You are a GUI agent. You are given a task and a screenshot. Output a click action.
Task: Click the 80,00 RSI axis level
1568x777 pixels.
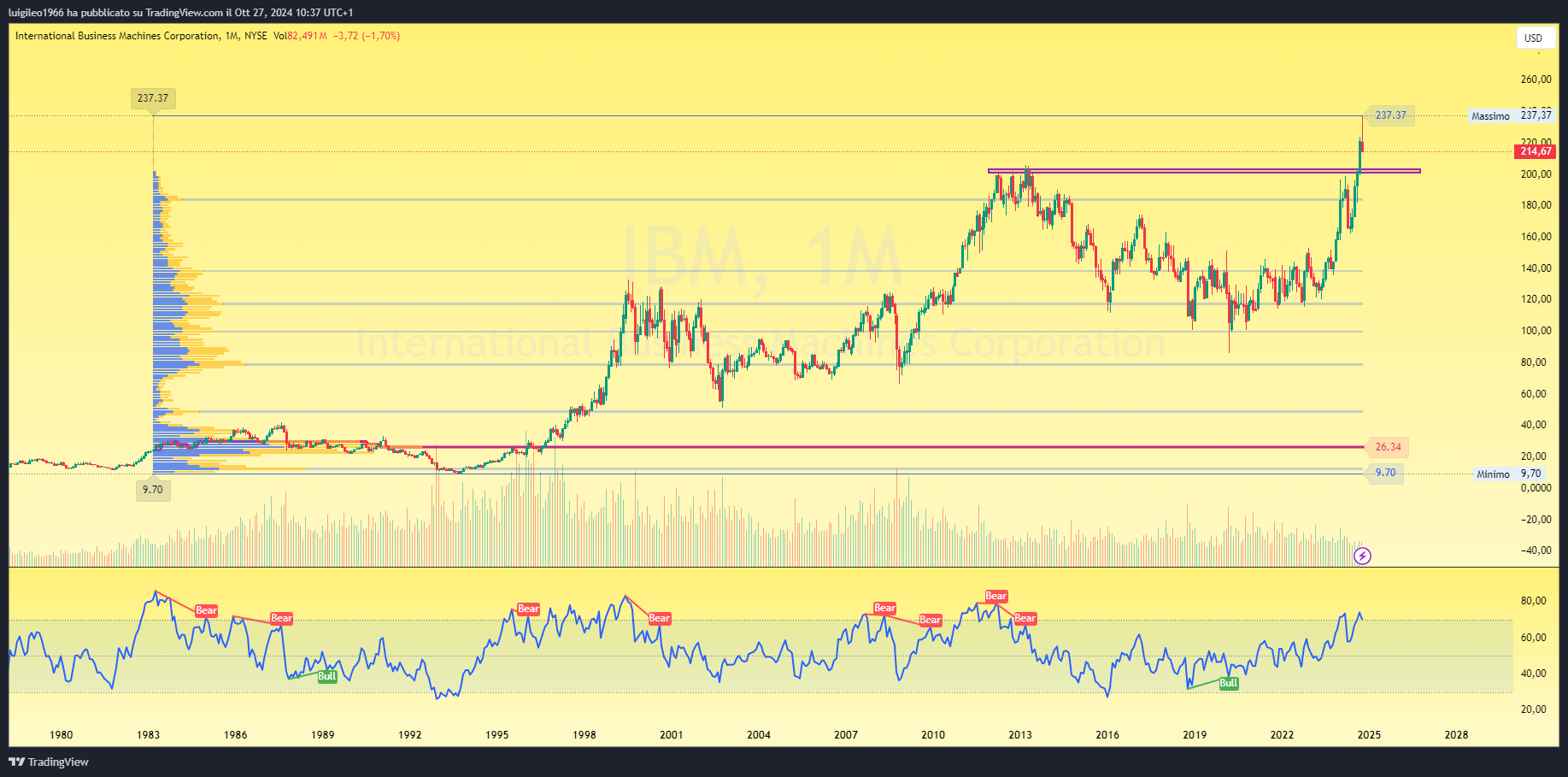[x=1533, y=601]
